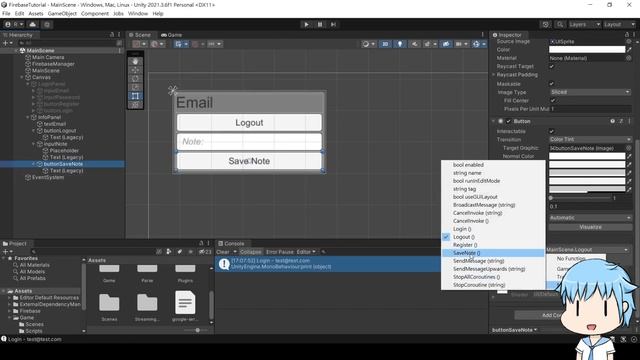This screenshot has height=360, width=640.
Task: Open the Image Type Sliced dropdown
Action: 590,92
